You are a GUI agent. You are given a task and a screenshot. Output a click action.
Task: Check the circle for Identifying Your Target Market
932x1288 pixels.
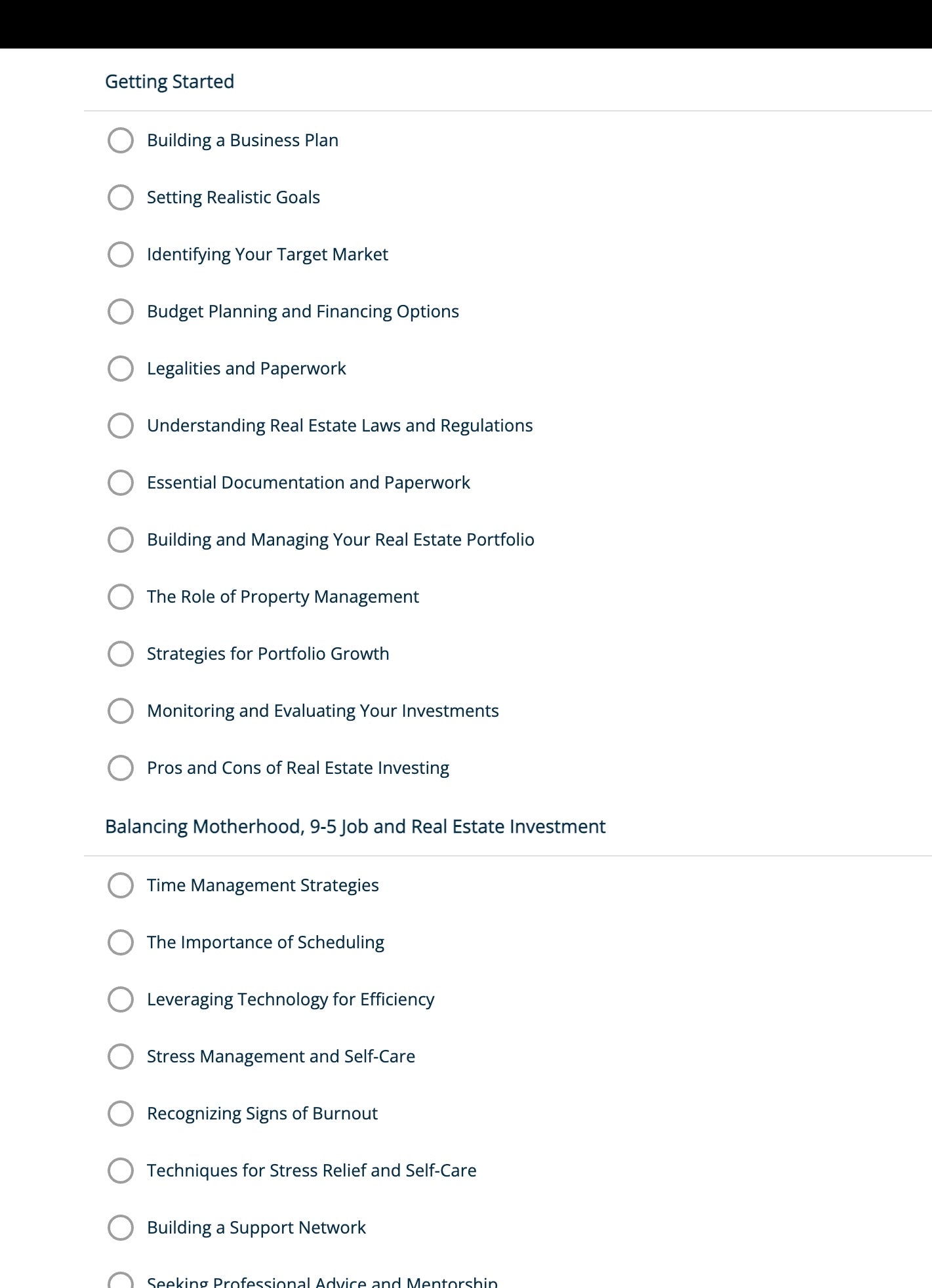pyautogui.click(x=121, y=254)
